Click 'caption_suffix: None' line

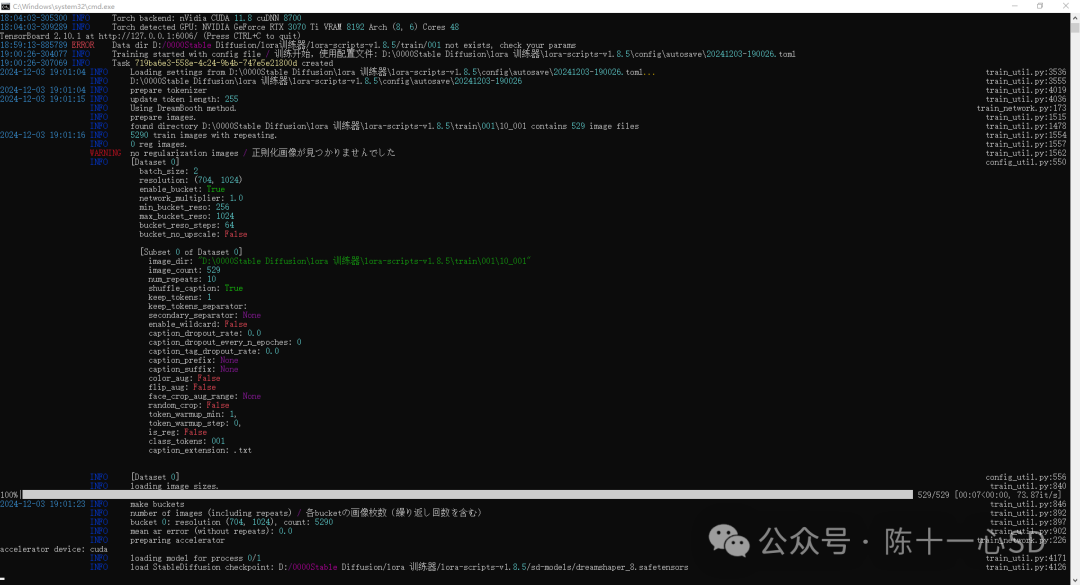tap(193, 369)
